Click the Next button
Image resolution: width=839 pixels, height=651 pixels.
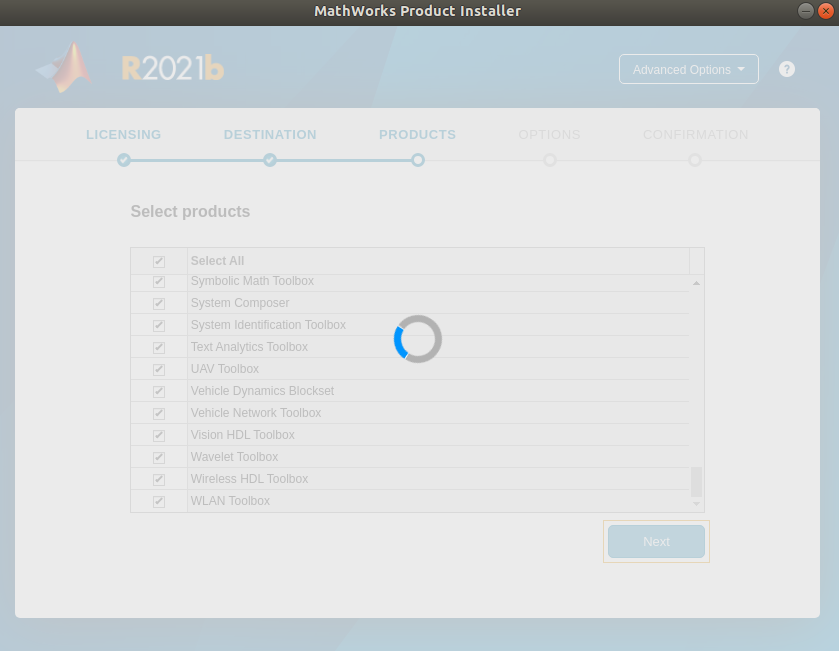656,541
